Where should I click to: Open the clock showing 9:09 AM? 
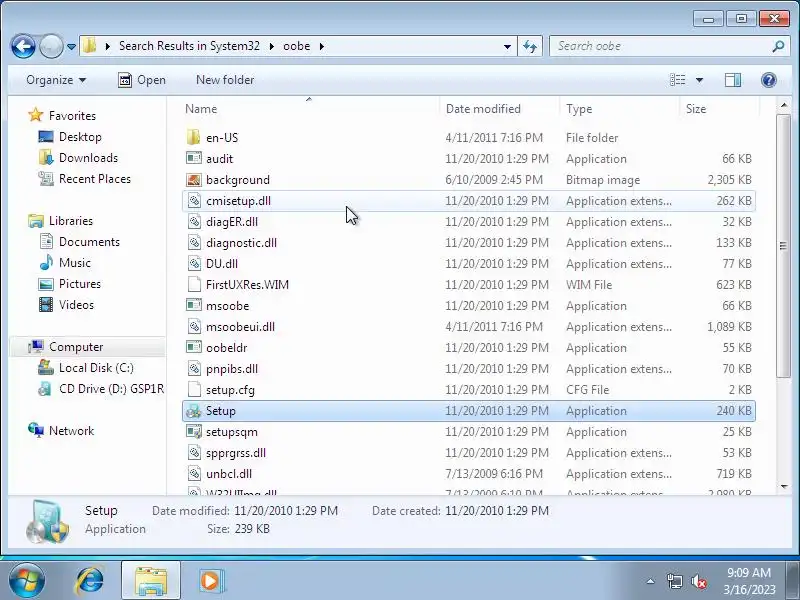coord(748,581)
